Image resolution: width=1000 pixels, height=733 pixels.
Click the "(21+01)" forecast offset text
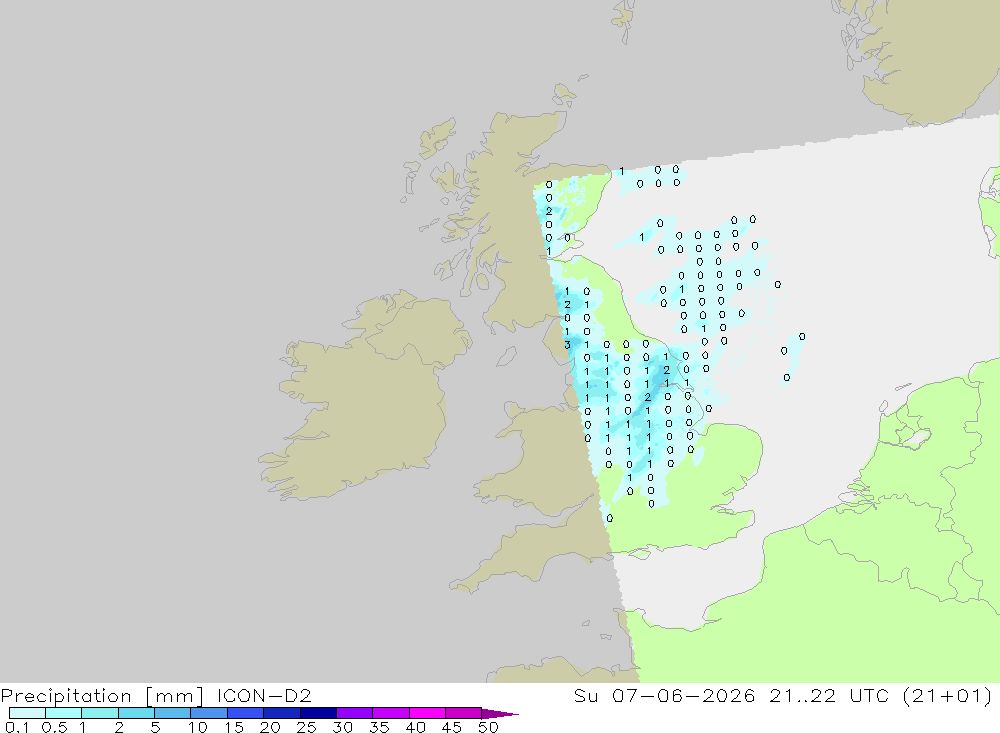(x=948, y=695)
